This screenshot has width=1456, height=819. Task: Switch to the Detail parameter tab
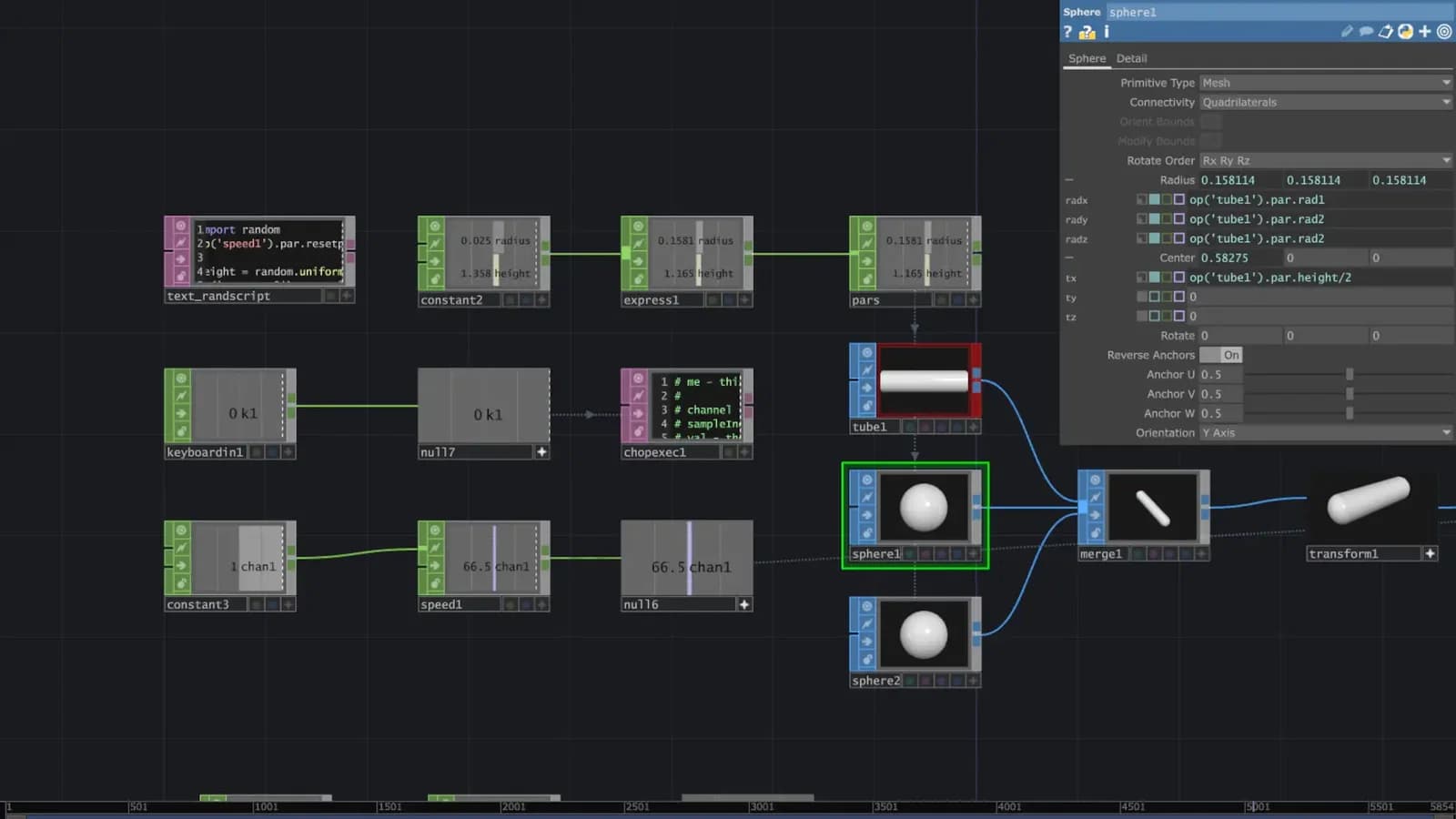(1131, 58)
